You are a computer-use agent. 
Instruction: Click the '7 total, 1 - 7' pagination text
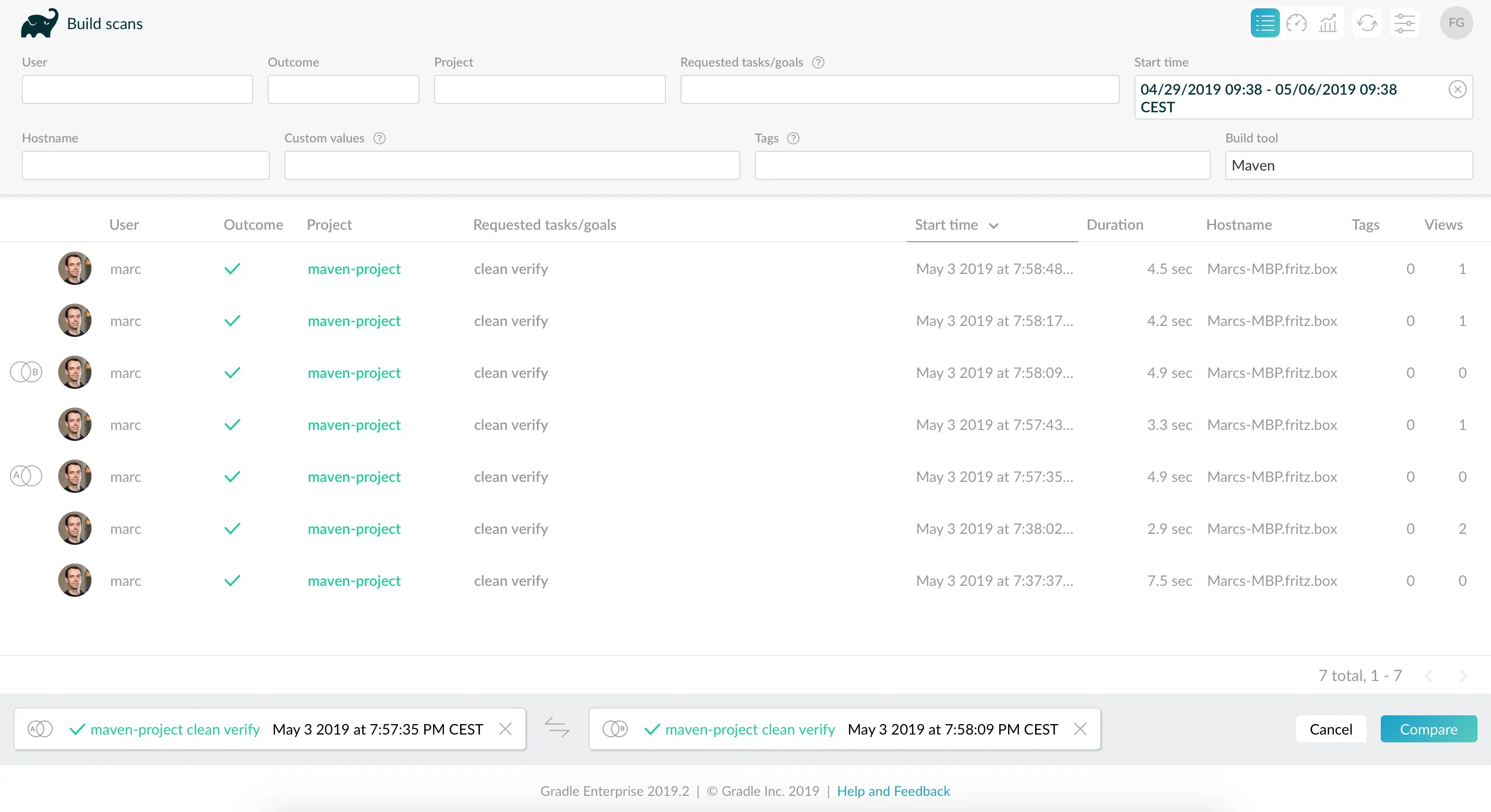(x=1360, y=675)
